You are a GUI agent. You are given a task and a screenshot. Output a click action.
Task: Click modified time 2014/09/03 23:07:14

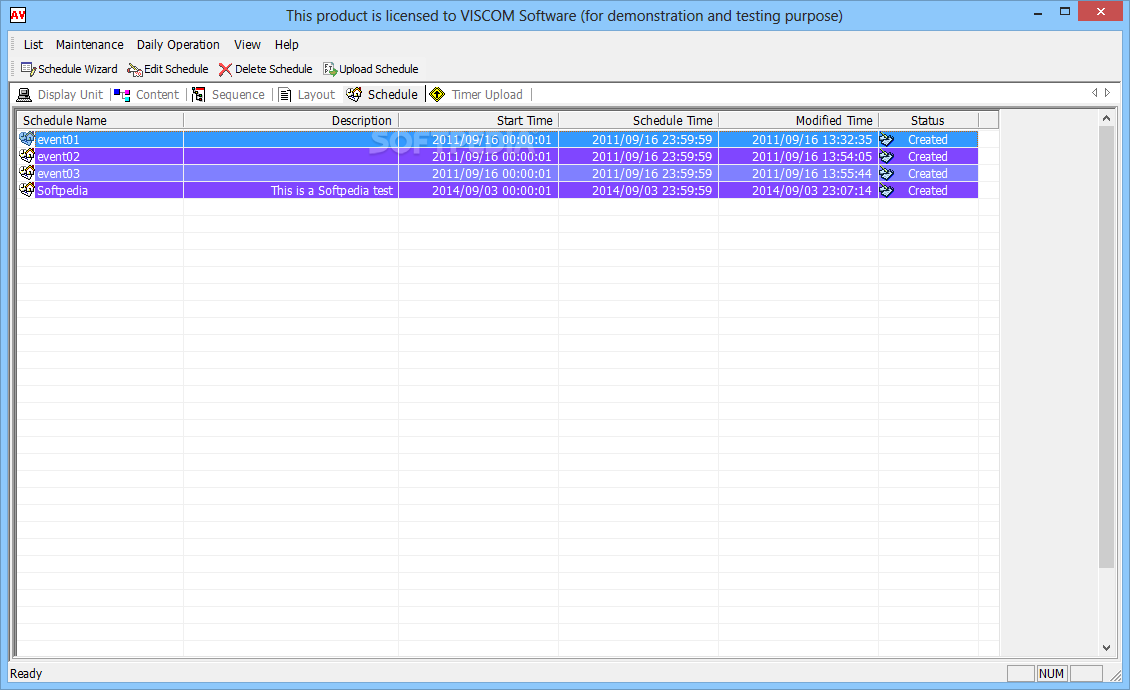811,190
